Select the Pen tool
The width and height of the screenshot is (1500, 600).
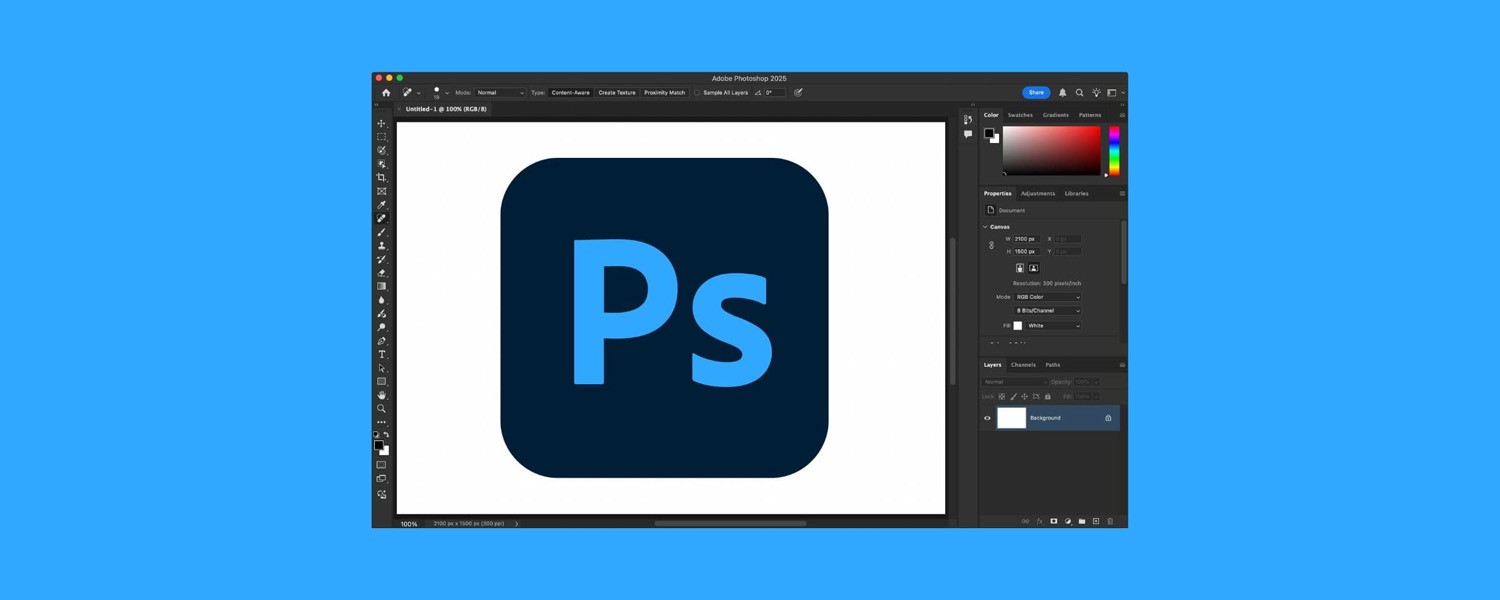(381, 341)
